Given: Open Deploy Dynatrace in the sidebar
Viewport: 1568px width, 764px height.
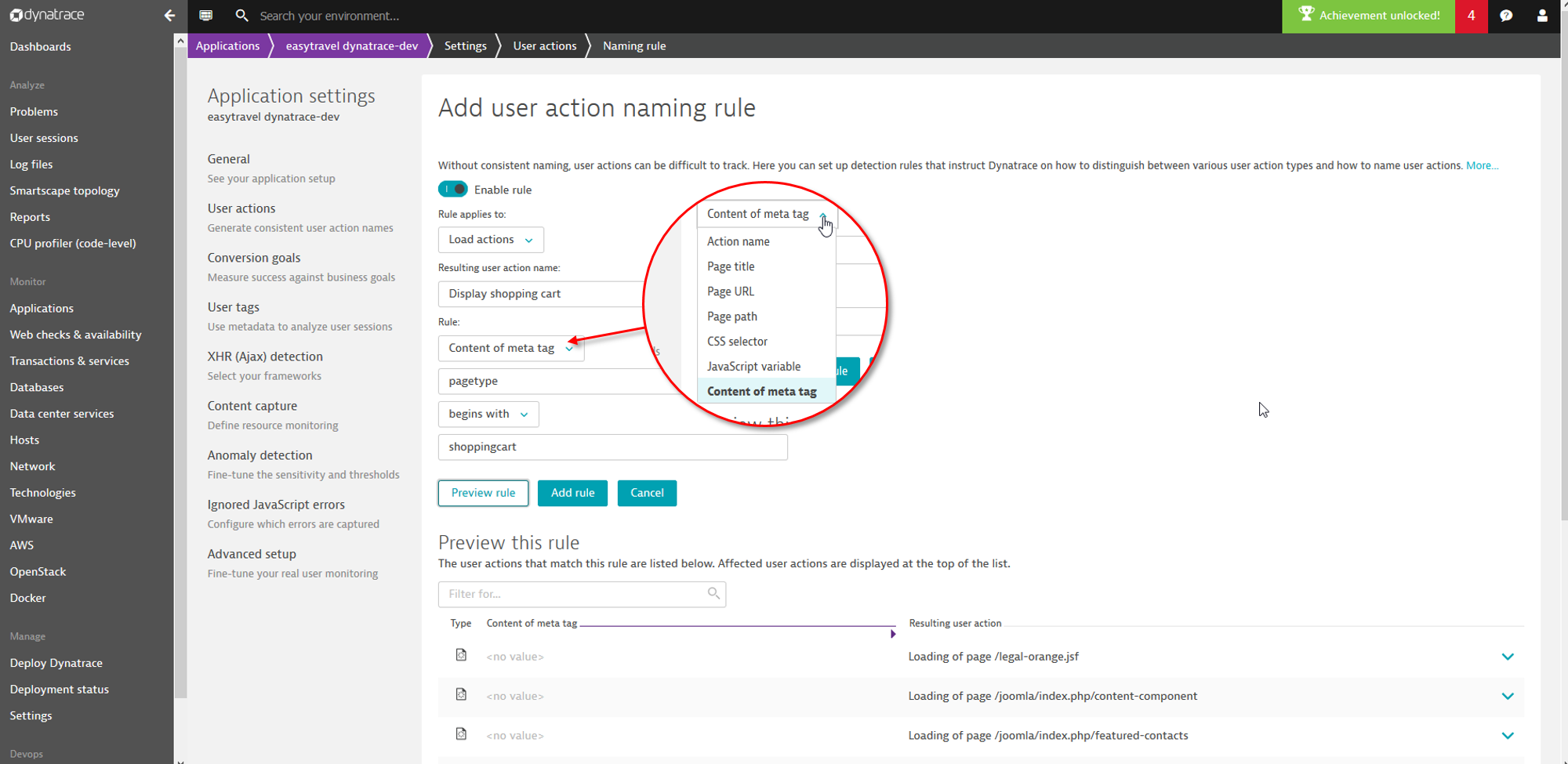Looking at the screenshot, I should click(x=56, y=663).
